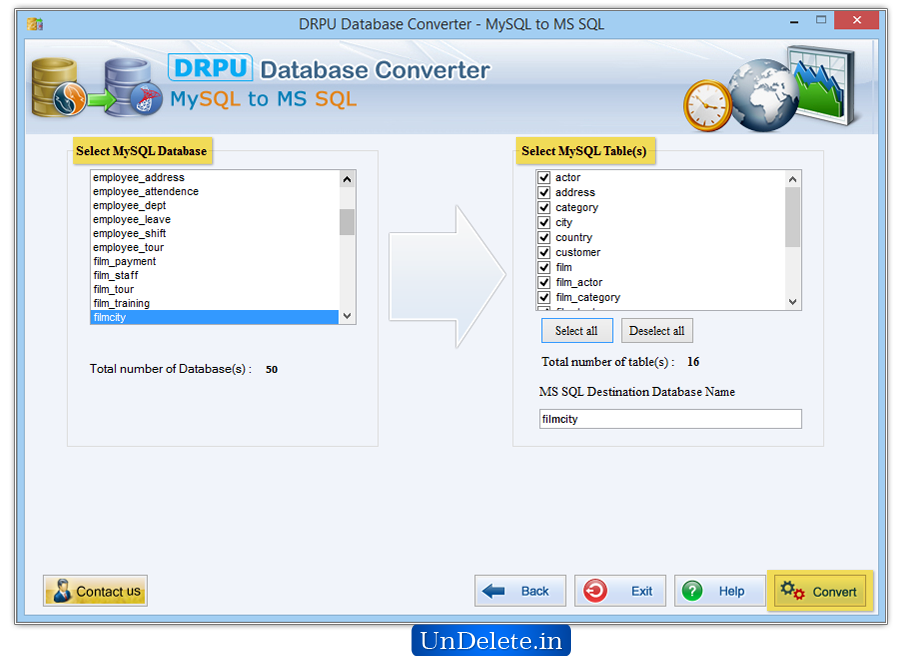The height and width of the screenshot is (658, 900).
Task: Toggle the country table checkbox
Action: [x=544, y=237]
